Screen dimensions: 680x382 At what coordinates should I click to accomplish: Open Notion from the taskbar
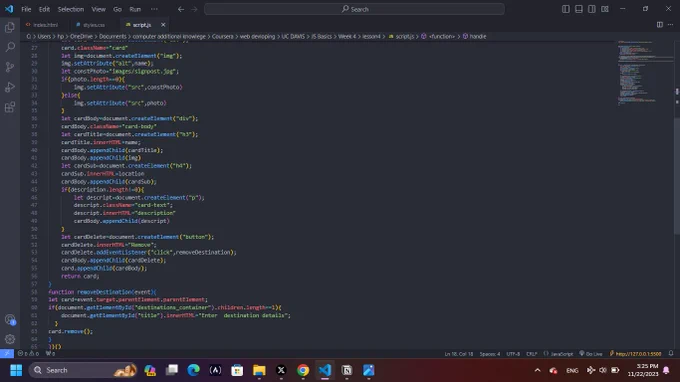pos(347,370)
